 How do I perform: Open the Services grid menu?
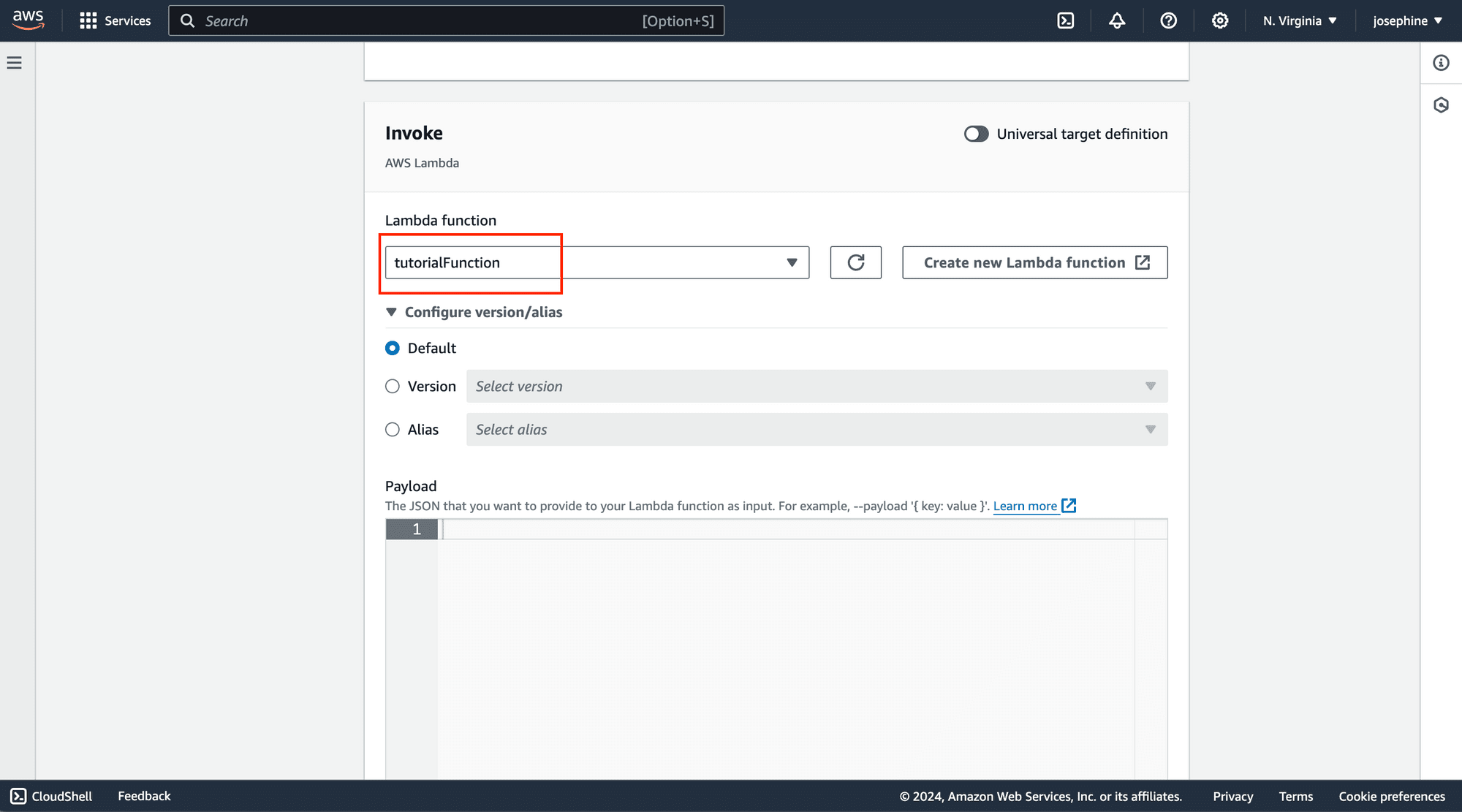(x=88, y=20)
